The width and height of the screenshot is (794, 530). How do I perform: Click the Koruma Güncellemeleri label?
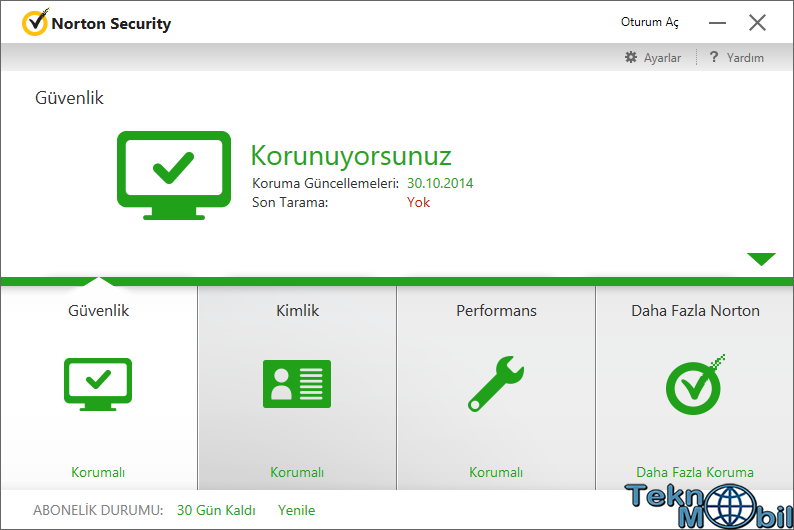pyautogui.click(x=326, y=183)
